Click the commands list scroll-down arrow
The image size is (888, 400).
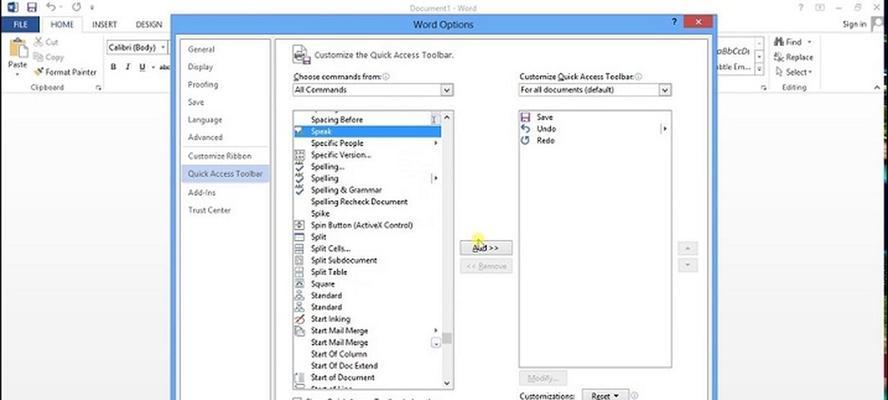click(447, 383)
